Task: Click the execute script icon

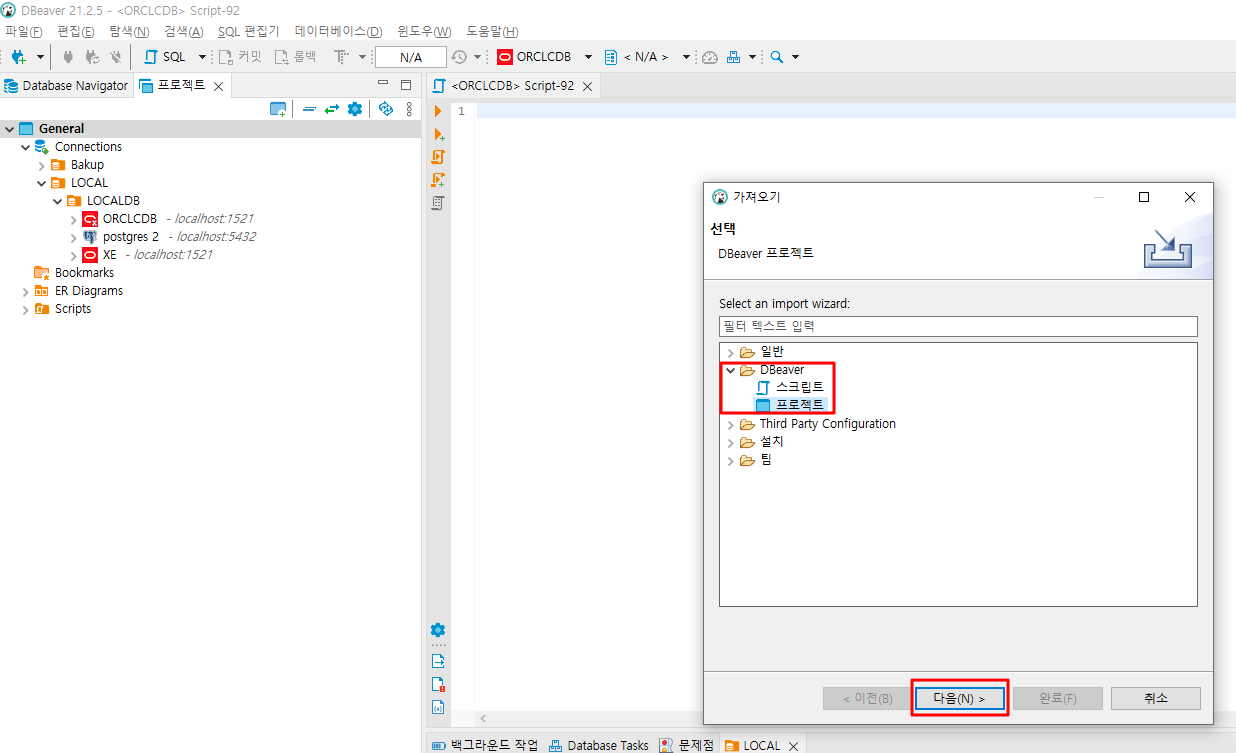Action: click(x=438, y=157)
